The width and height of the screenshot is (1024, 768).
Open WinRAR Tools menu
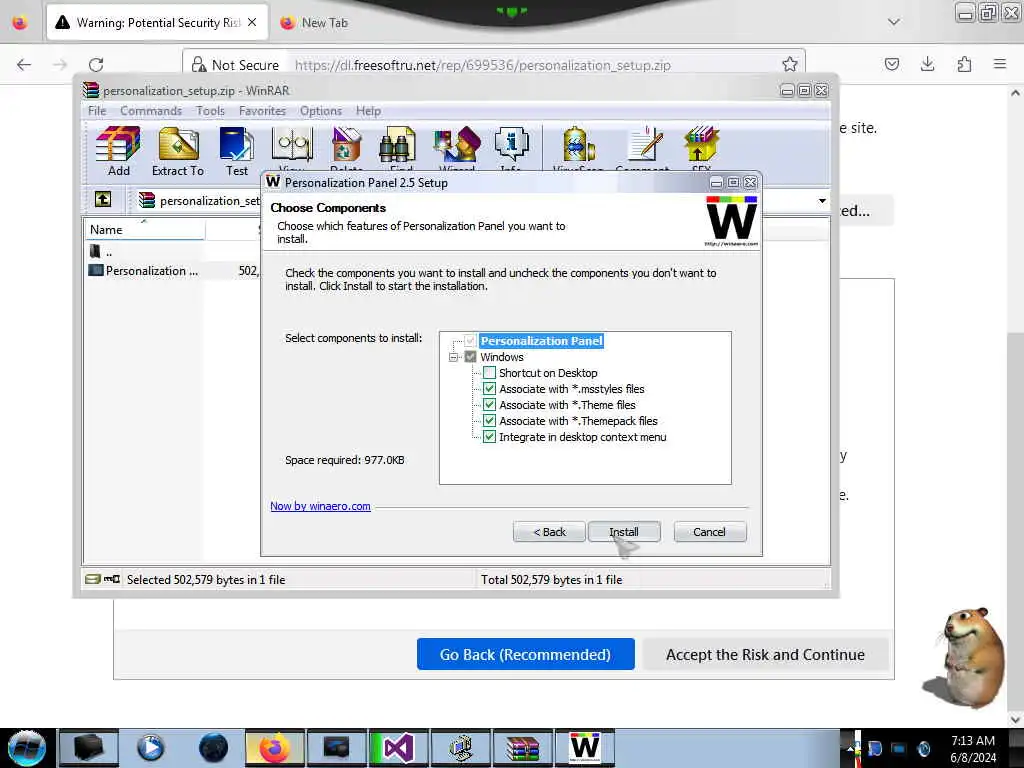210,111
